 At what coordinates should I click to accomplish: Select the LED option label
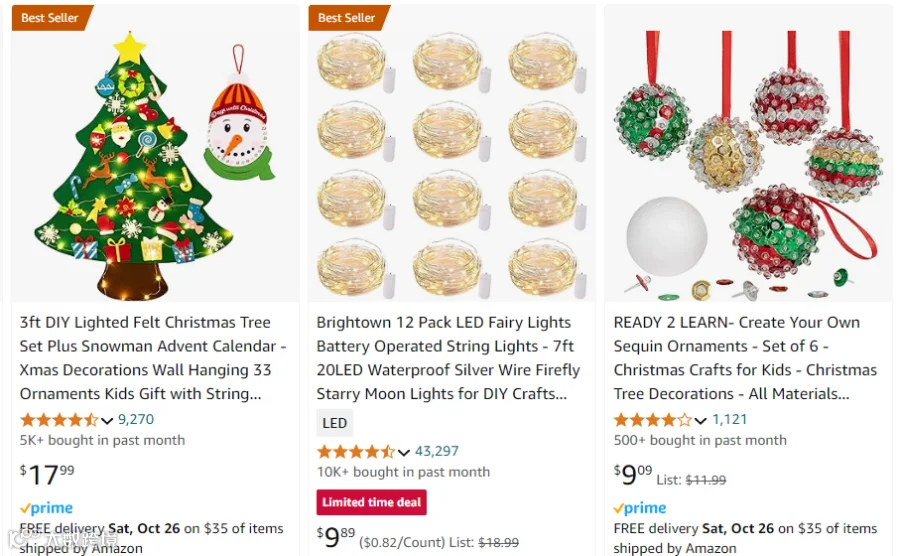pyautogui.click(x=335, y=423)
